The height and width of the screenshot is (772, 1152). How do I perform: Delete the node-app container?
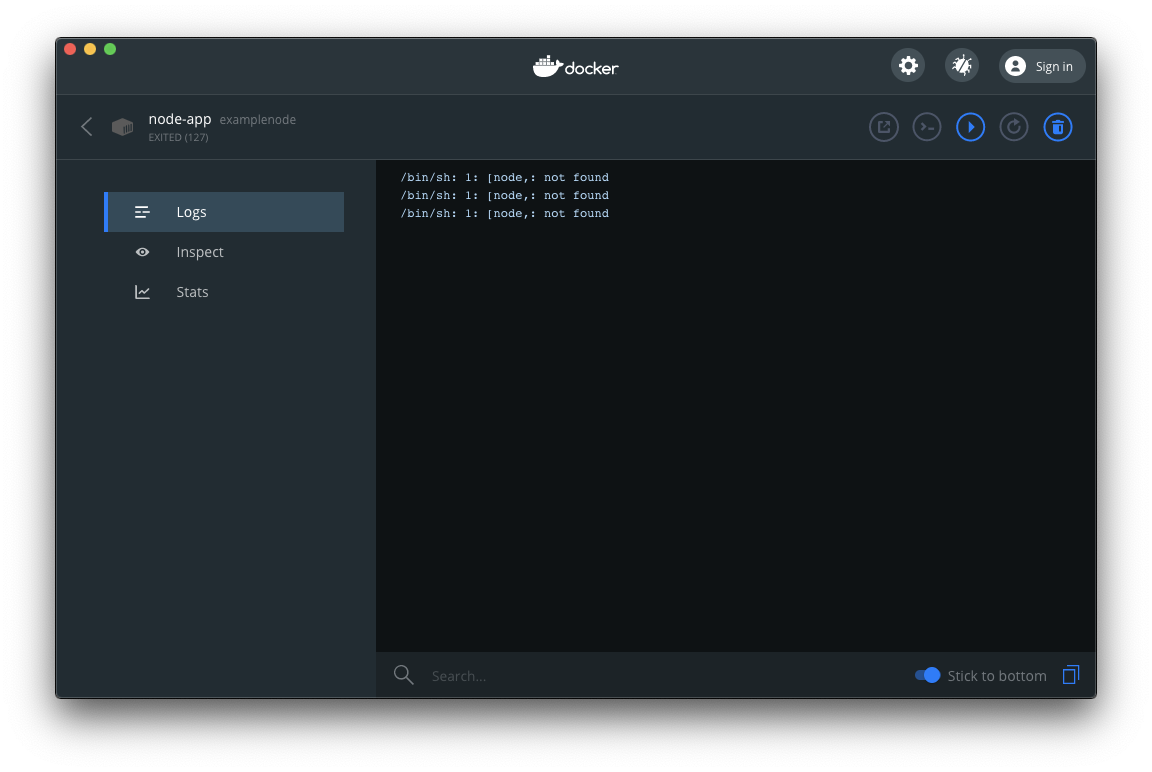(1058, 127)
